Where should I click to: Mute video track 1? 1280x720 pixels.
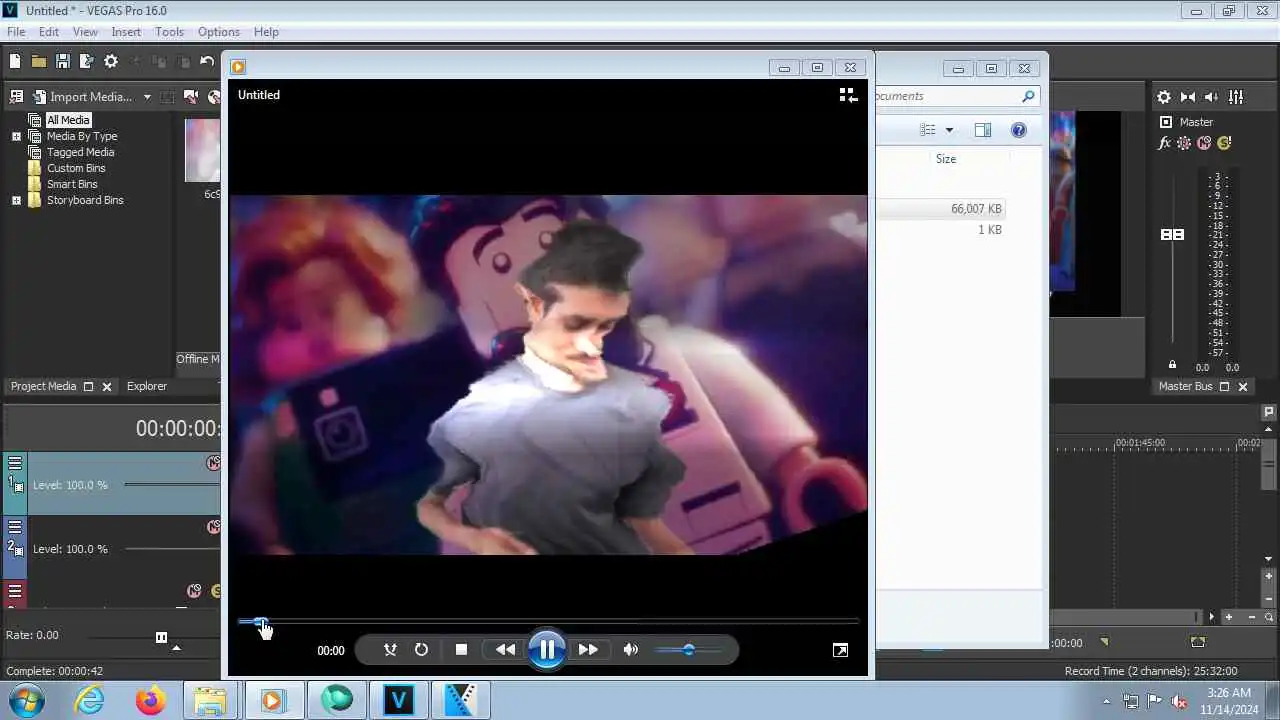(x=213, y=463)
